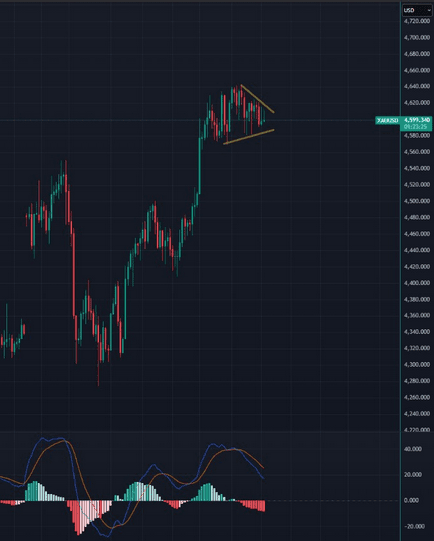Click the 4,500.000 price axis label

(x=417, y=201)
